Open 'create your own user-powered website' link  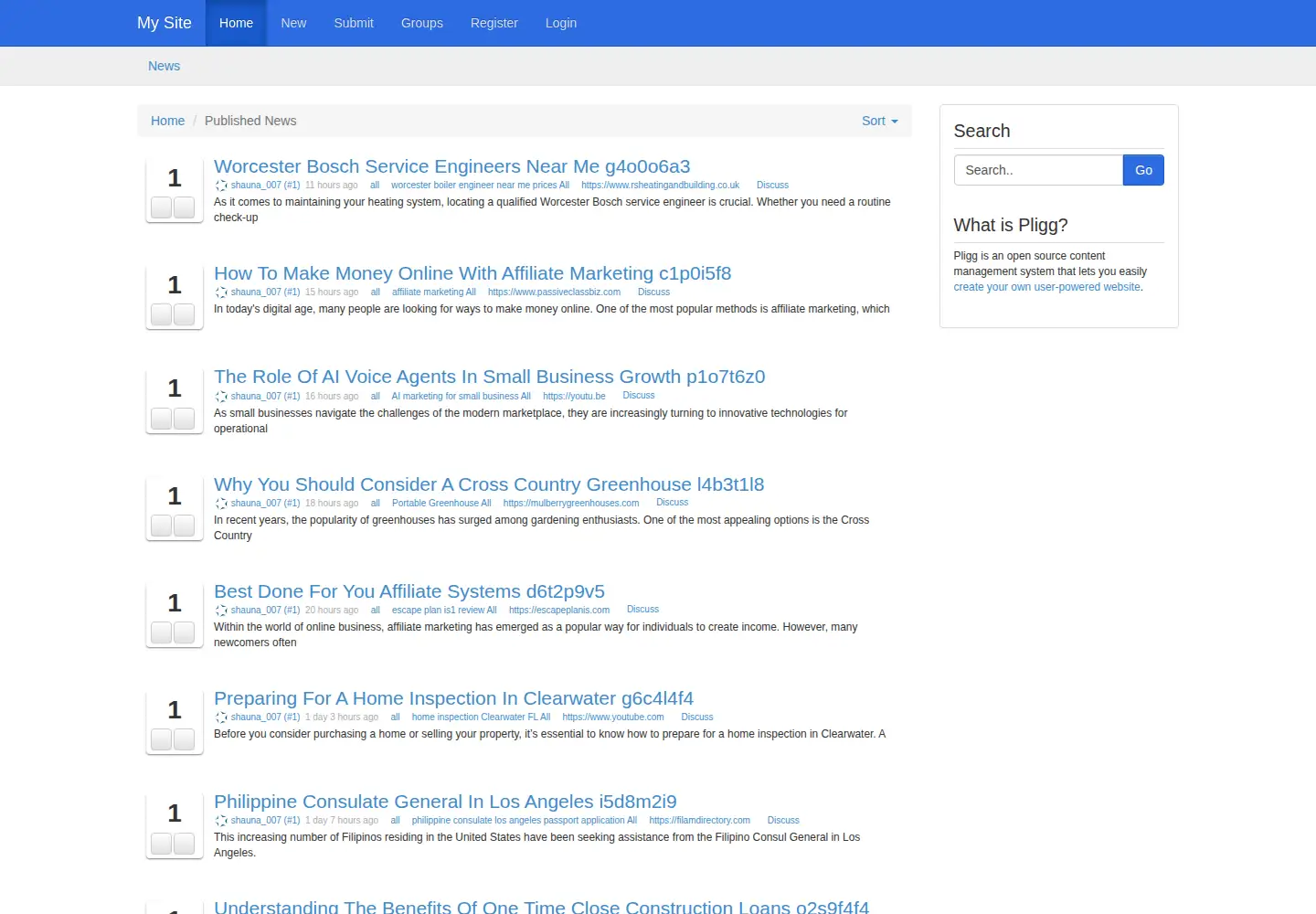click(x=1047, y=287)
